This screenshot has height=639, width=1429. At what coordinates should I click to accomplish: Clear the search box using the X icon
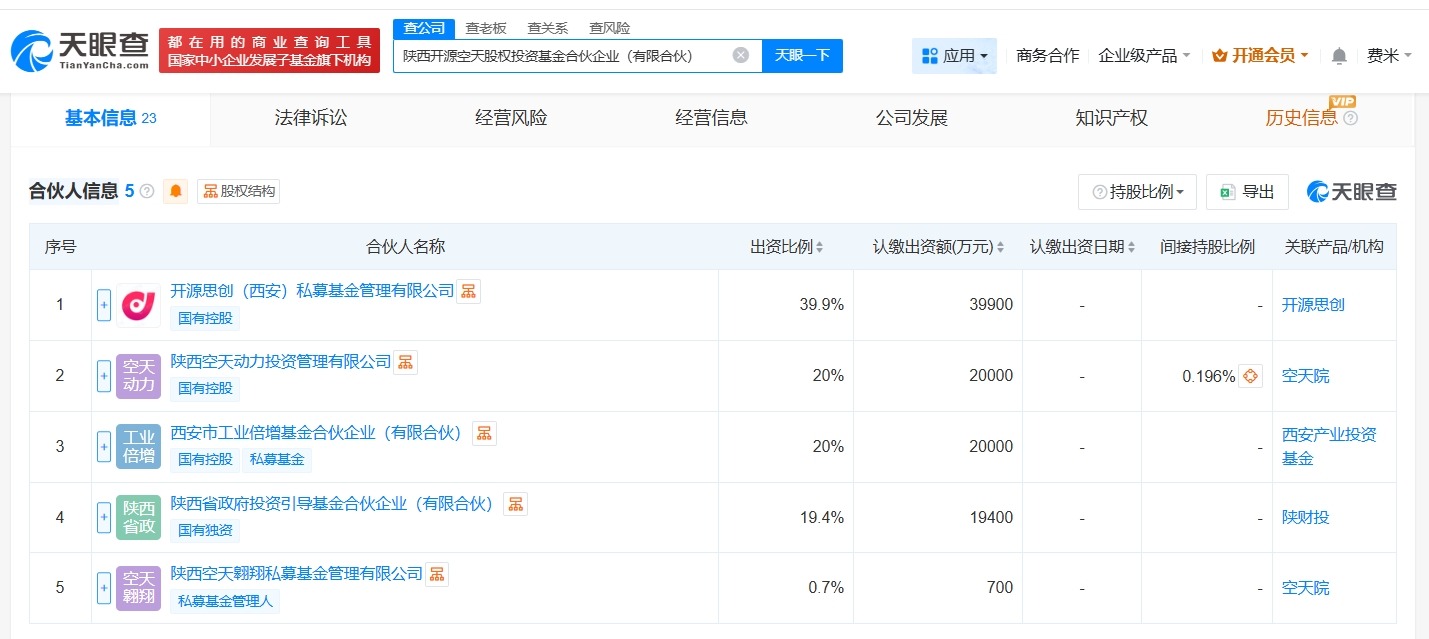740,56
